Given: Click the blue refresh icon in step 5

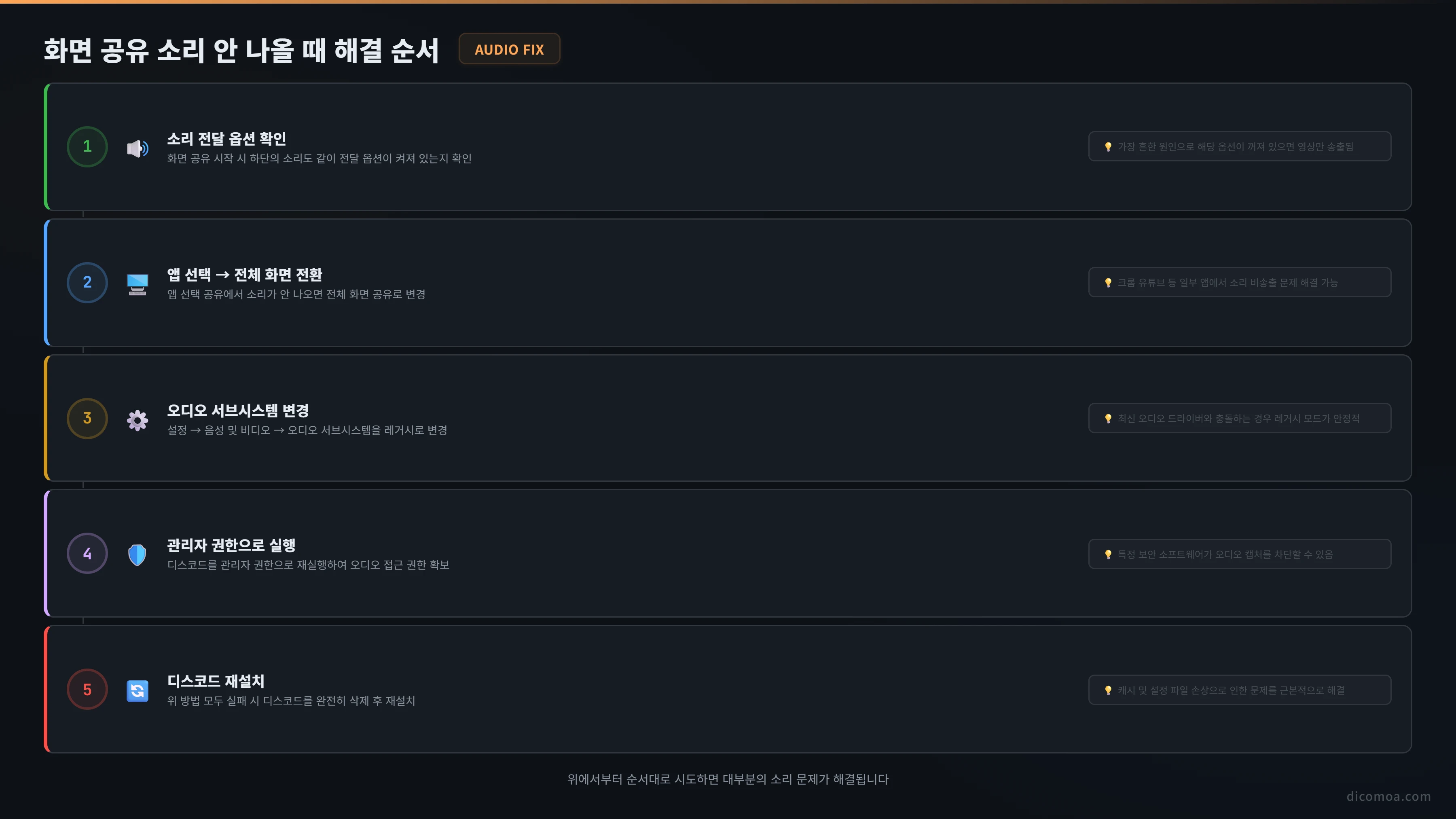Looking at the screenshot, I should (138, 691).
